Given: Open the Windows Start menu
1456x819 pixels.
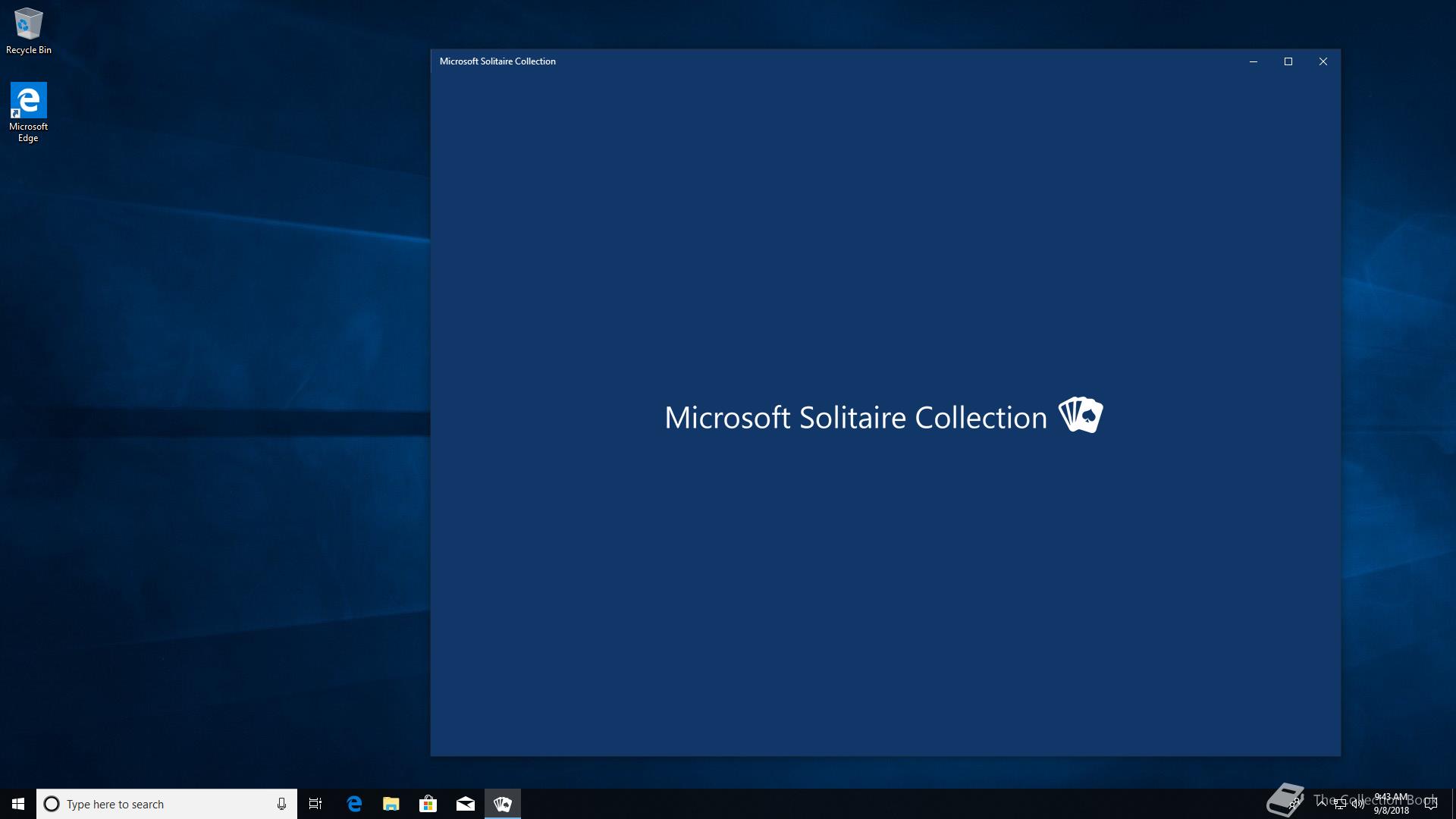Looking at the screenshot, I should pyautogui.click(x=18, y=804).
